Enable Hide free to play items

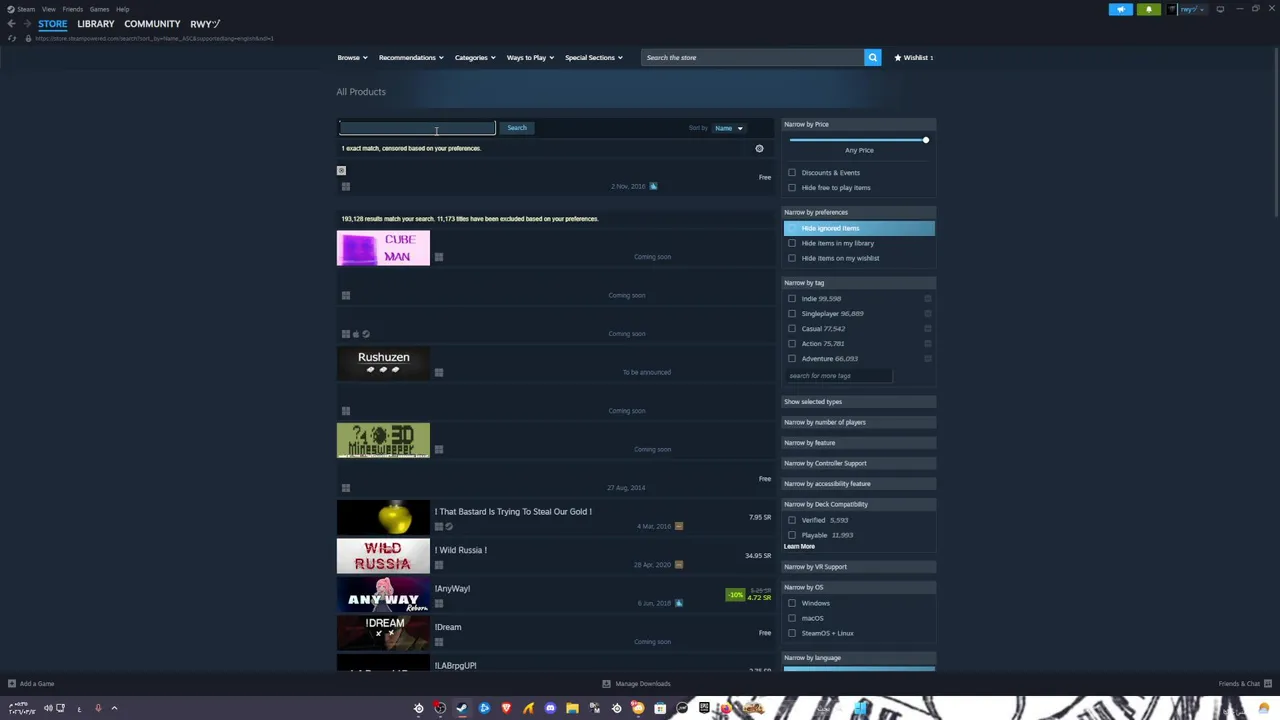[x=792, y=188]
